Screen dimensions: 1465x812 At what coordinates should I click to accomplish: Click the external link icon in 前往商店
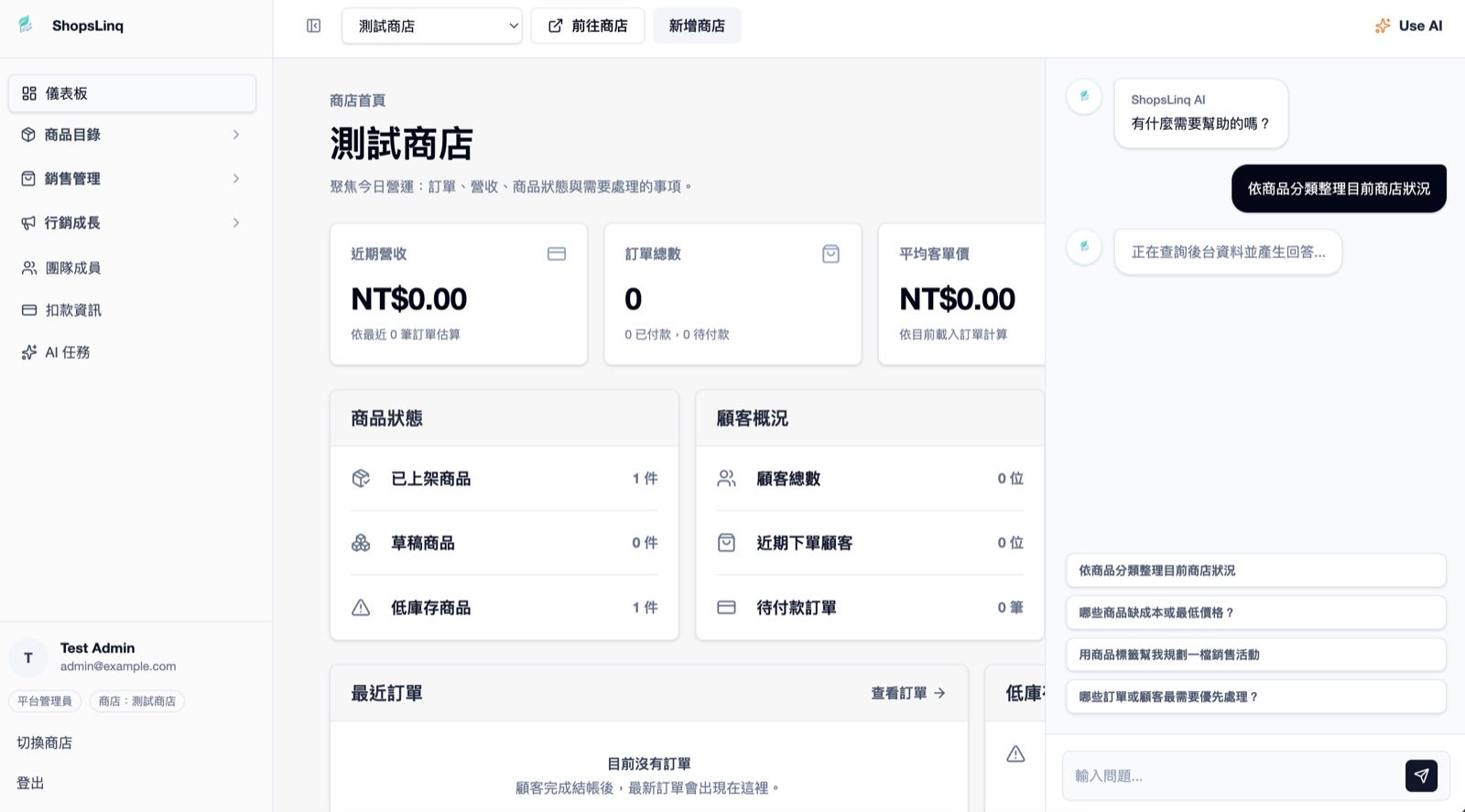point(555,26)
